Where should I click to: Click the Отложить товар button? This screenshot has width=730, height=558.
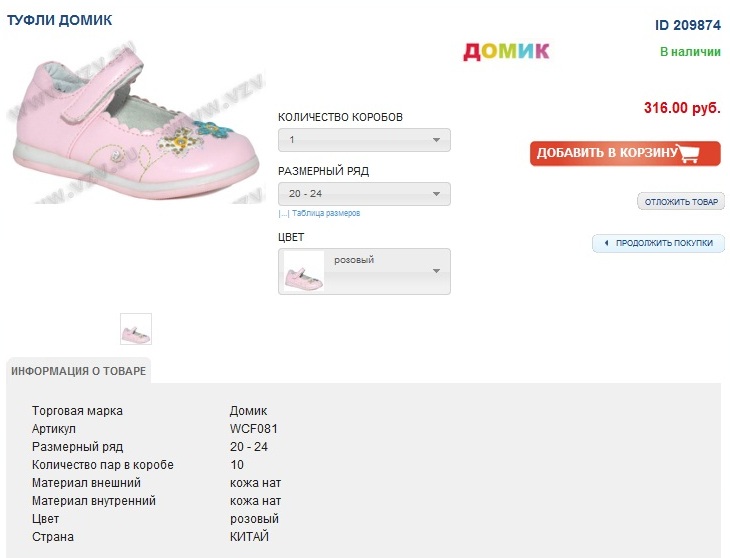(x=681, y=202)
